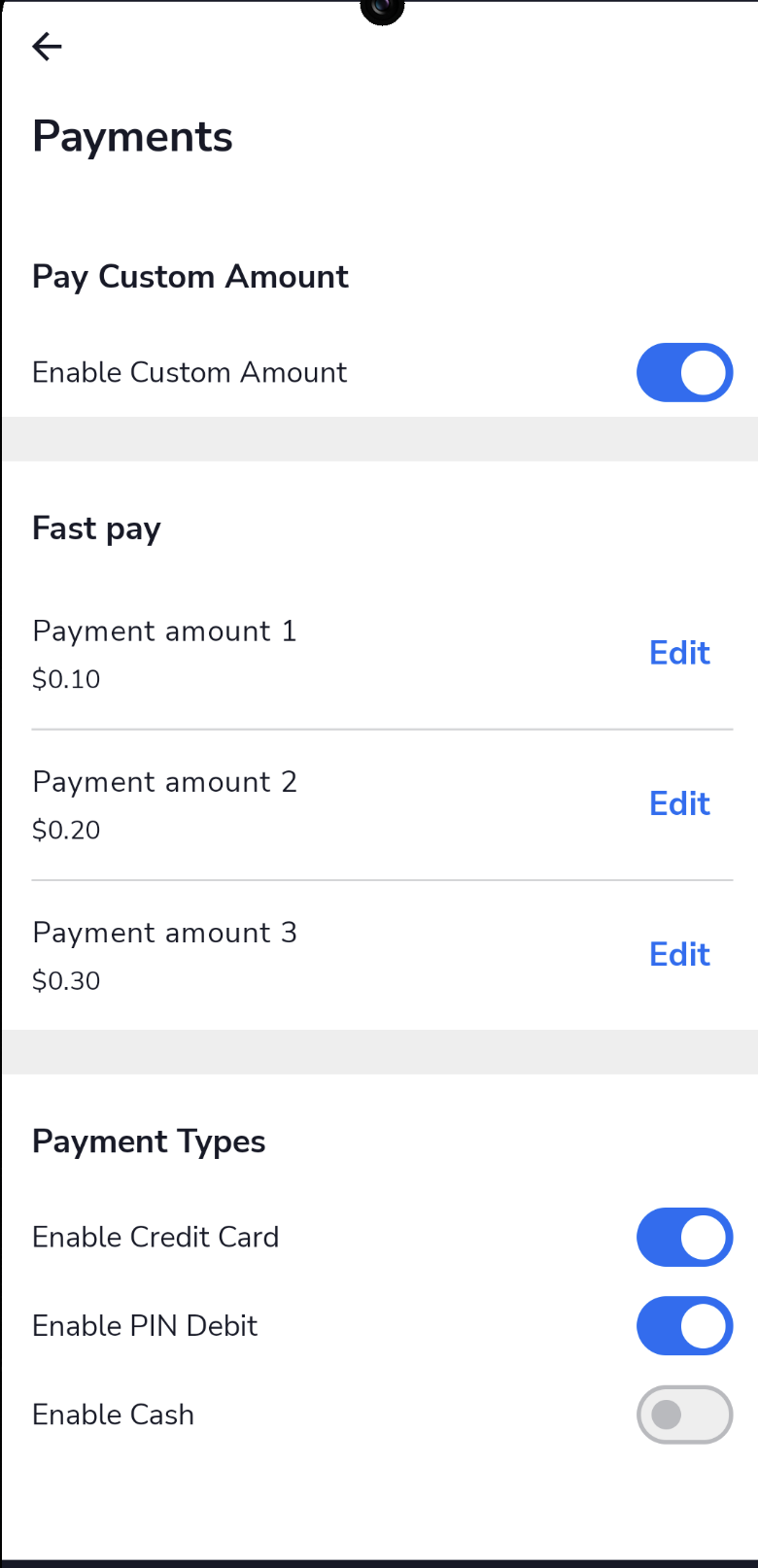Click the Payment amount 1 label
Screen dimensions: 758x1568
click(164, 631)
